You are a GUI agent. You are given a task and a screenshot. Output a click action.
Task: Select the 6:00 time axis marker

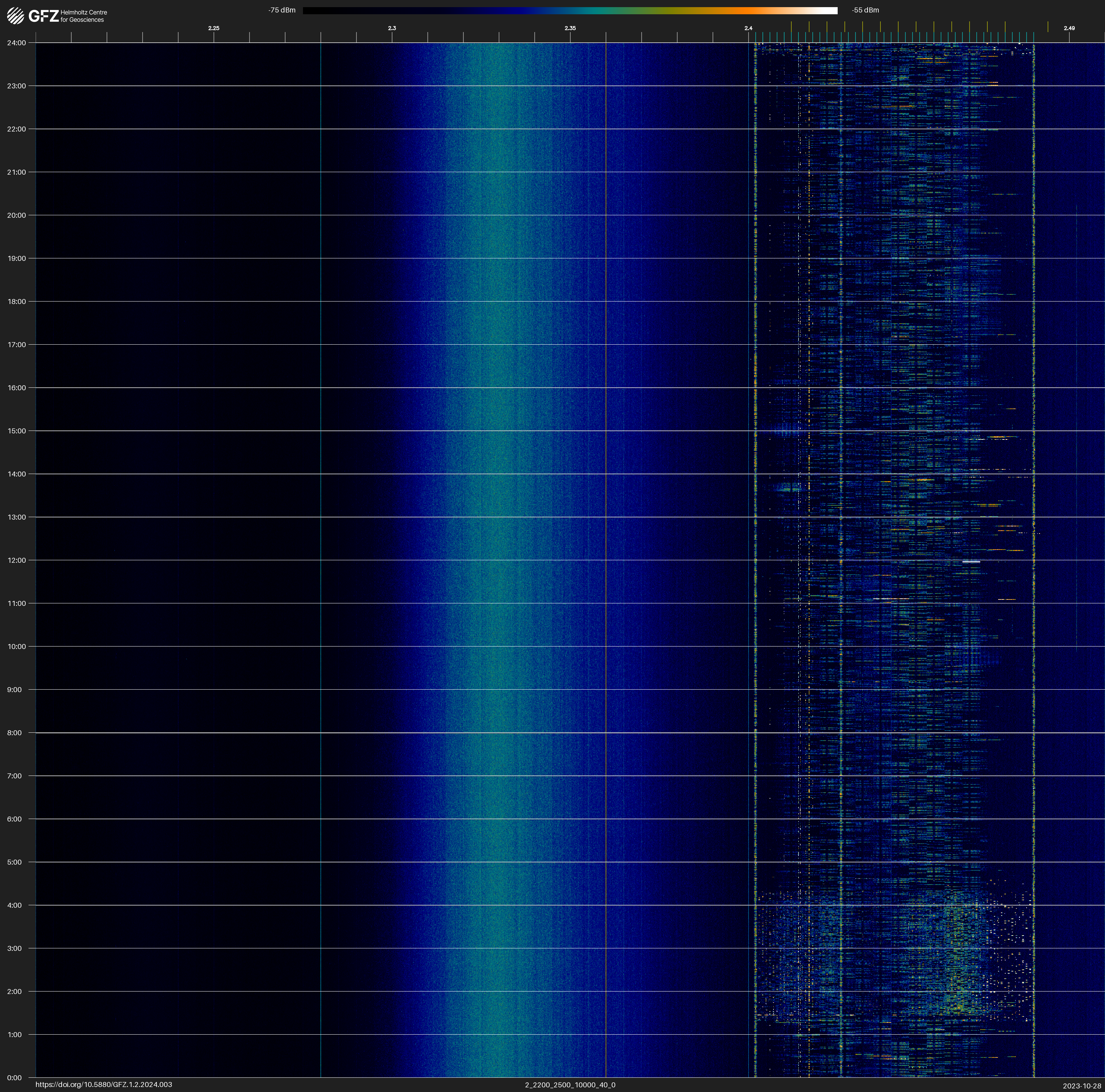click(14, 819)
